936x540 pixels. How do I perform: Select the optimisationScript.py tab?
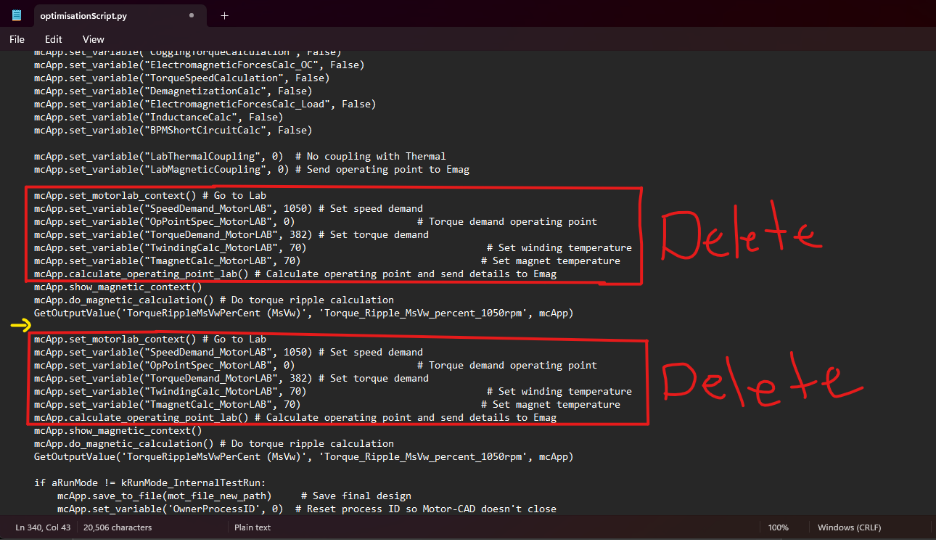click(96, 16)
